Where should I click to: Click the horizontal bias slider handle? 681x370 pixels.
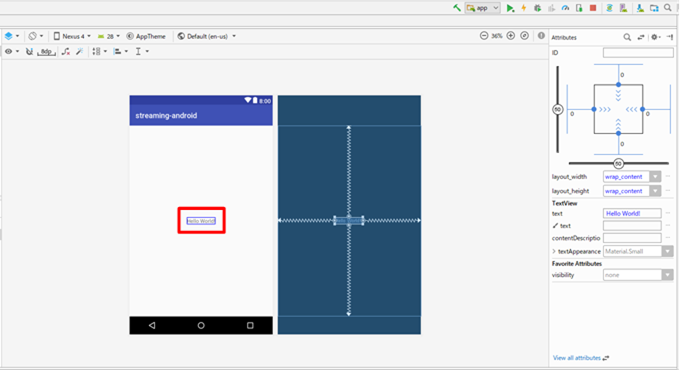click(618, 164)
